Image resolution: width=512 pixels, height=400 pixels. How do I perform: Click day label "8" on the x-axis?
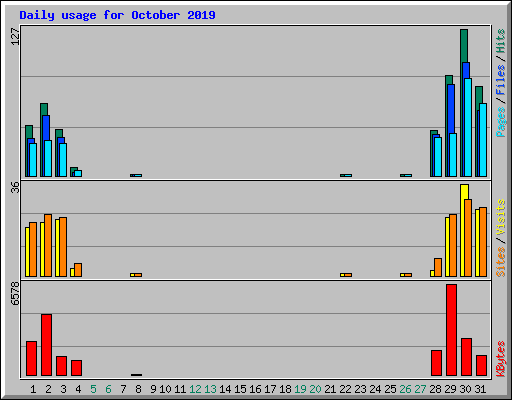pos(138,389)
